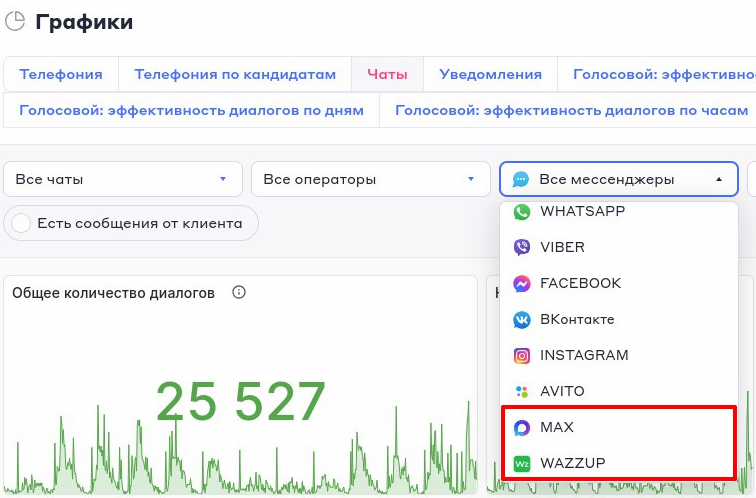Choose WHATSAPP from messenger list

(x=619, y=211)
